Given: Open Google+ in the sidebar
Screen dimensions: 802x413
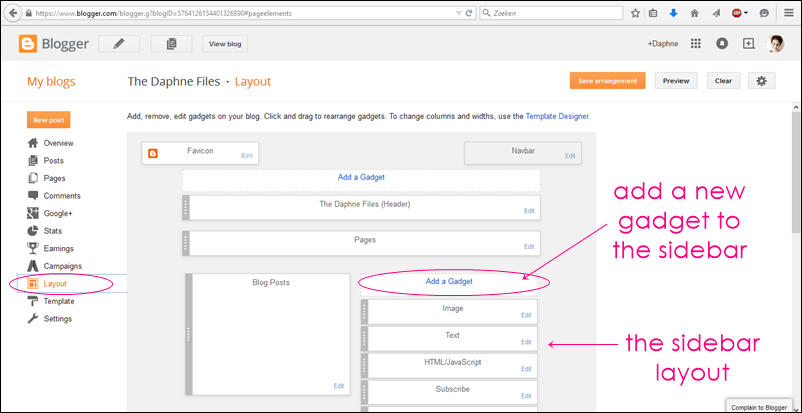Looking at the screenshot, I should pos(58,213).
